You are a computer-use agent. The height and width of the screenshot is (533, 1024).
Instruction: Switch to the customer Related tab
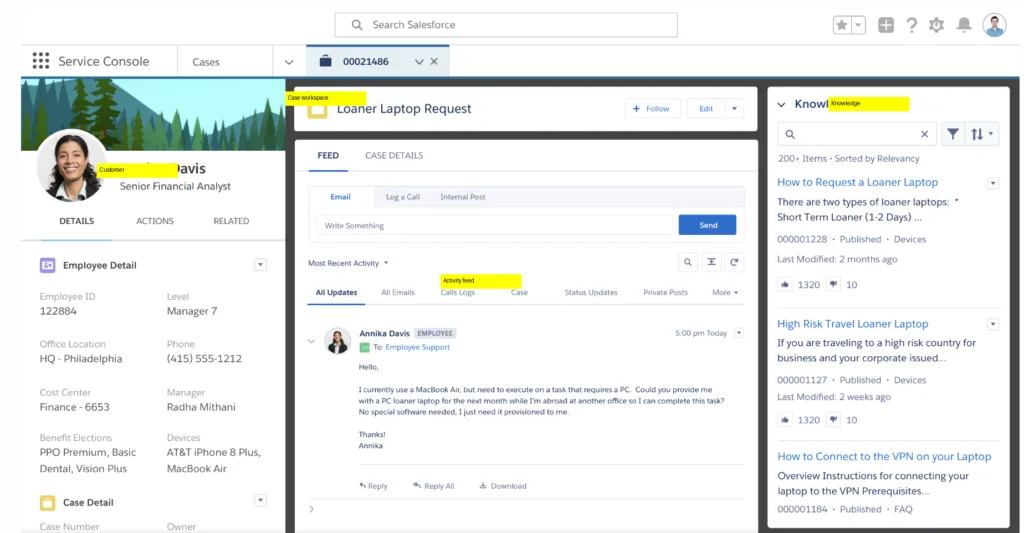point(231,221)
